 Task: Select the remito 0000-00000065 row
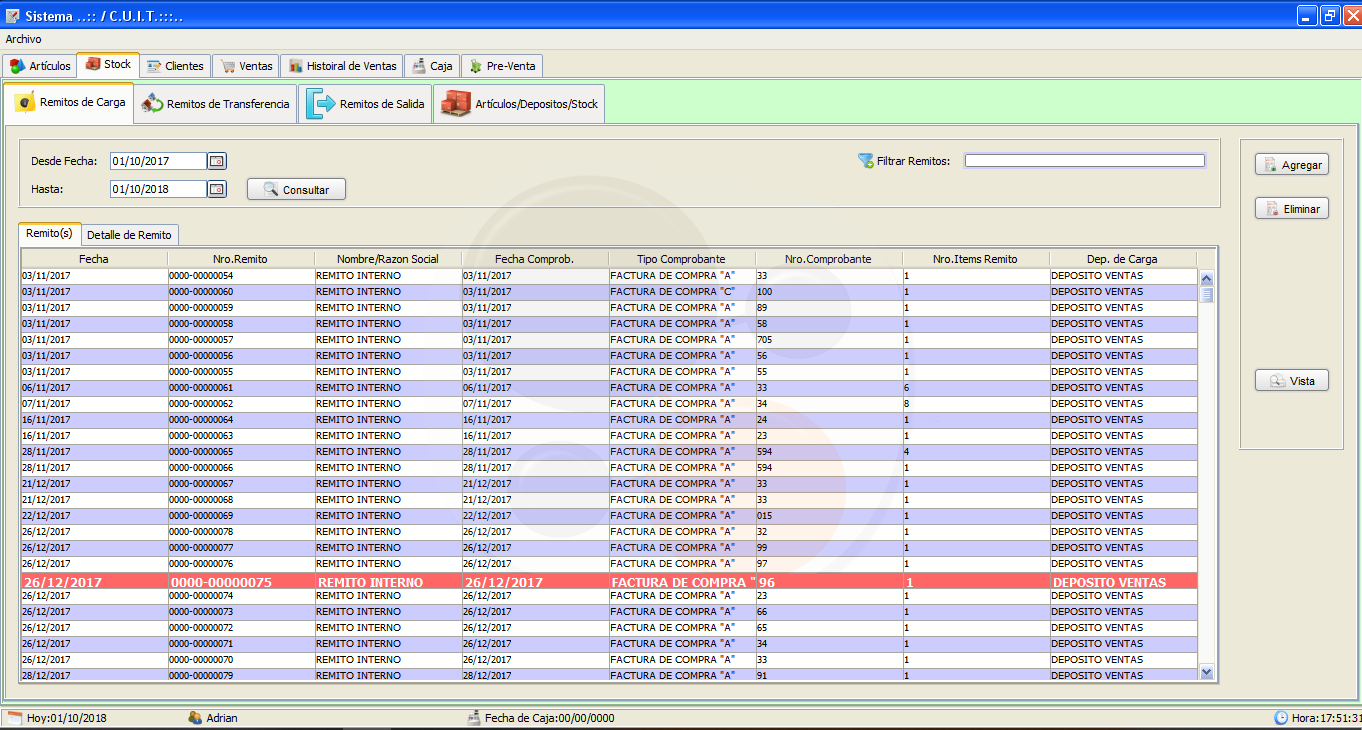pyautogui.click(x=609, y=452)
